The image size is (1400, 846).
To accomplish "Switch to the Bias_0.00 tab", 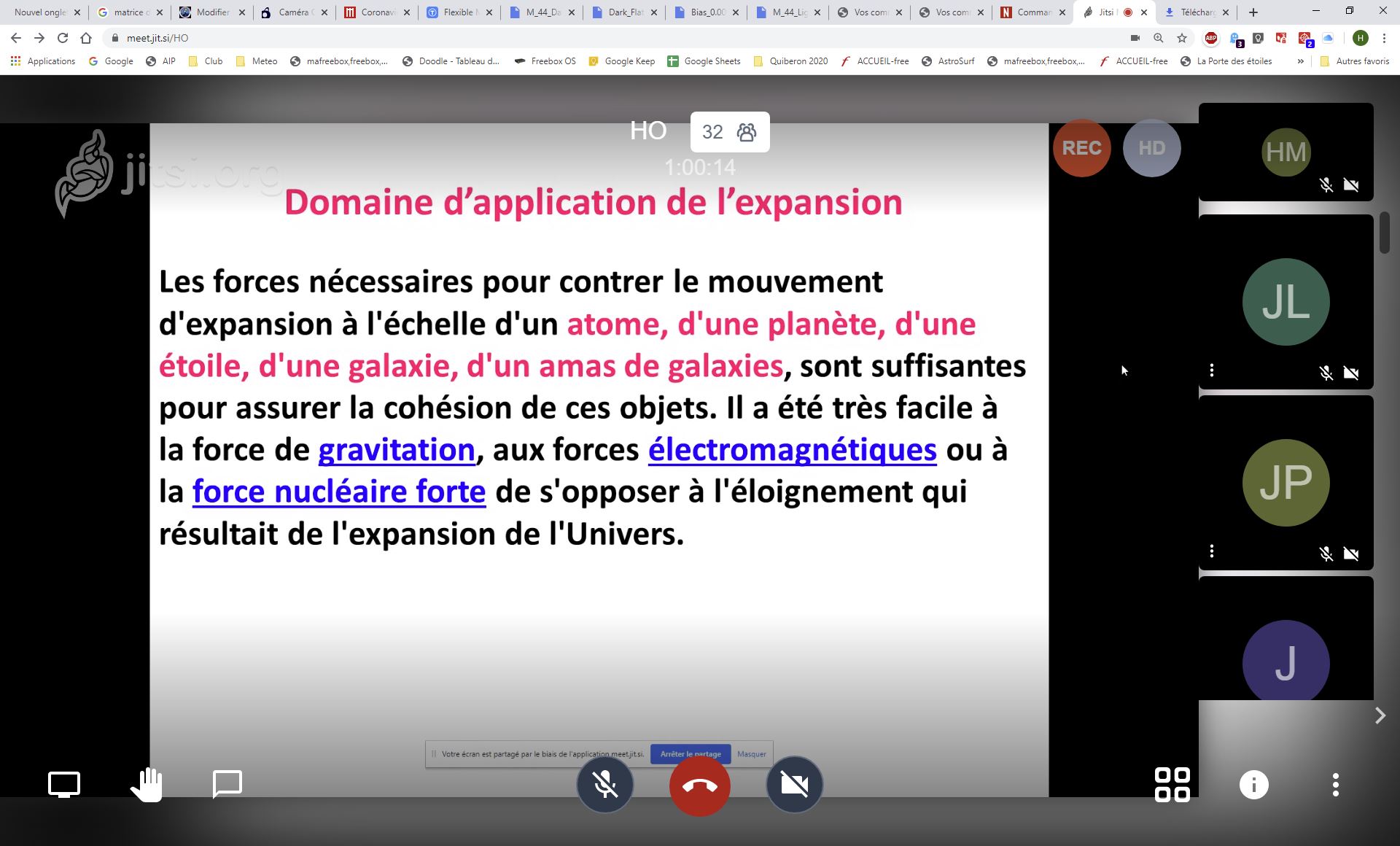I will coord(707,12).
